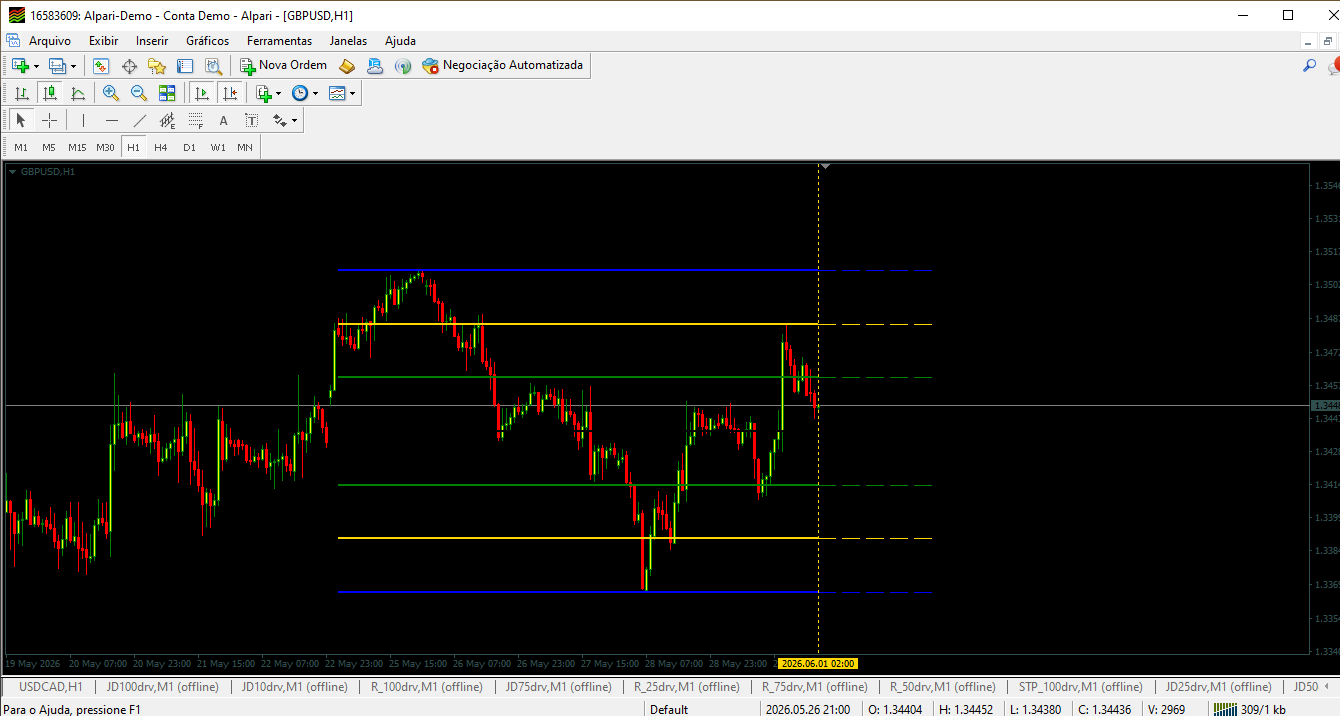Select the Cursor arrow tool

(x=21, y=120)
